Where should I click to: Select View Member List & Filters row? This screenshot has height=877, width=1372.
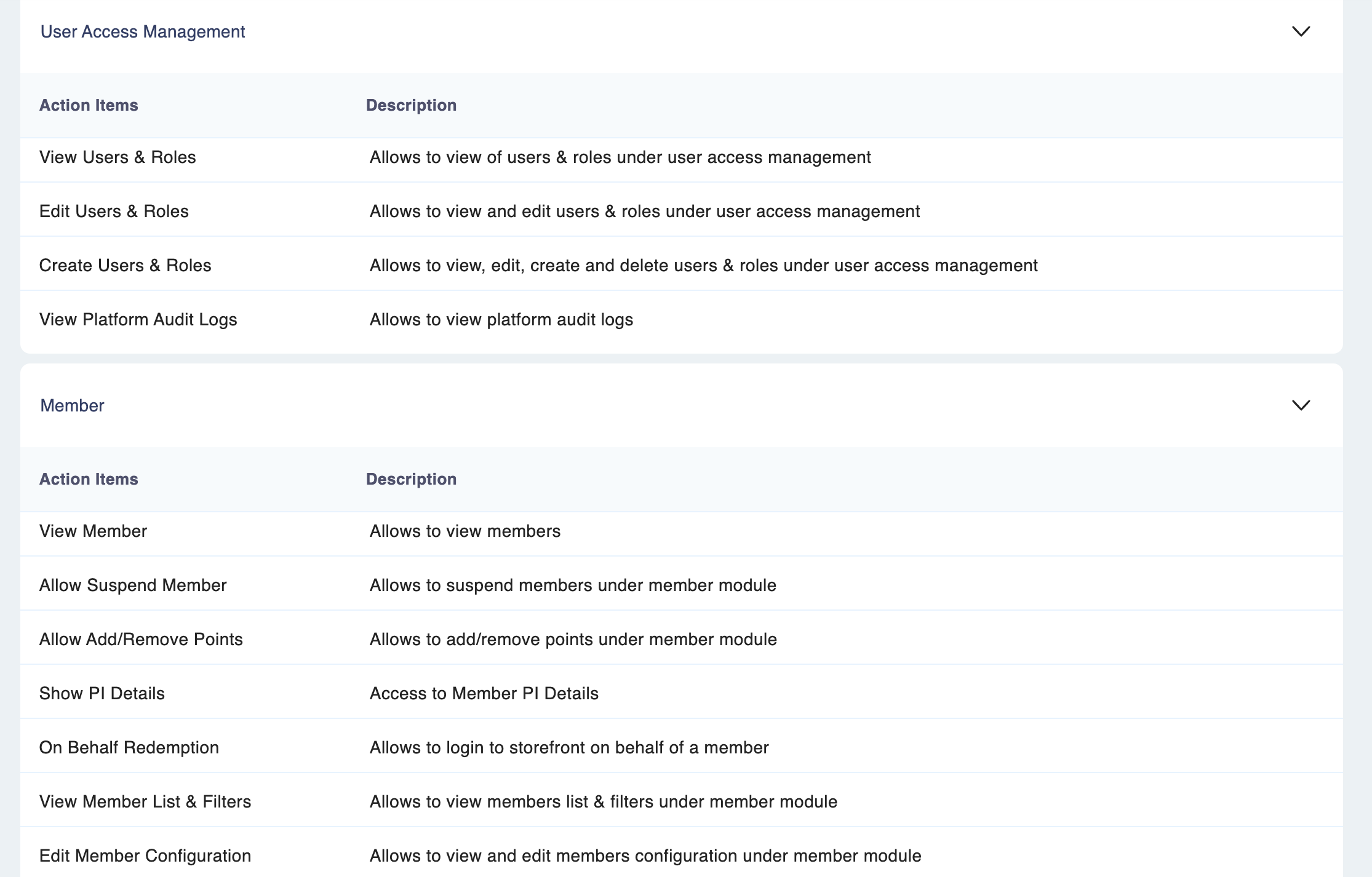click(x=145, y=802)
